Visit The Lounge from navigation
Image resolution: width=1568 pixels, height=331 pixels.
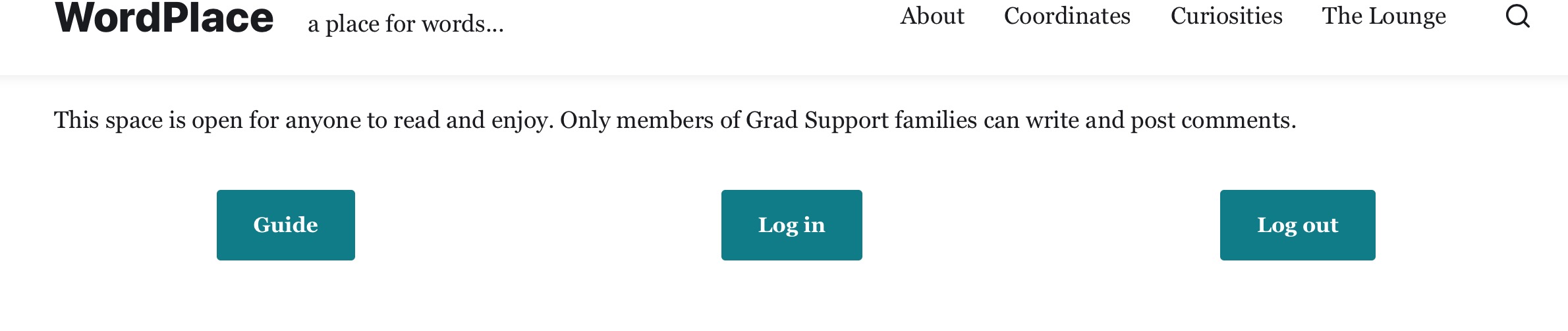[x=1384, y=16]
